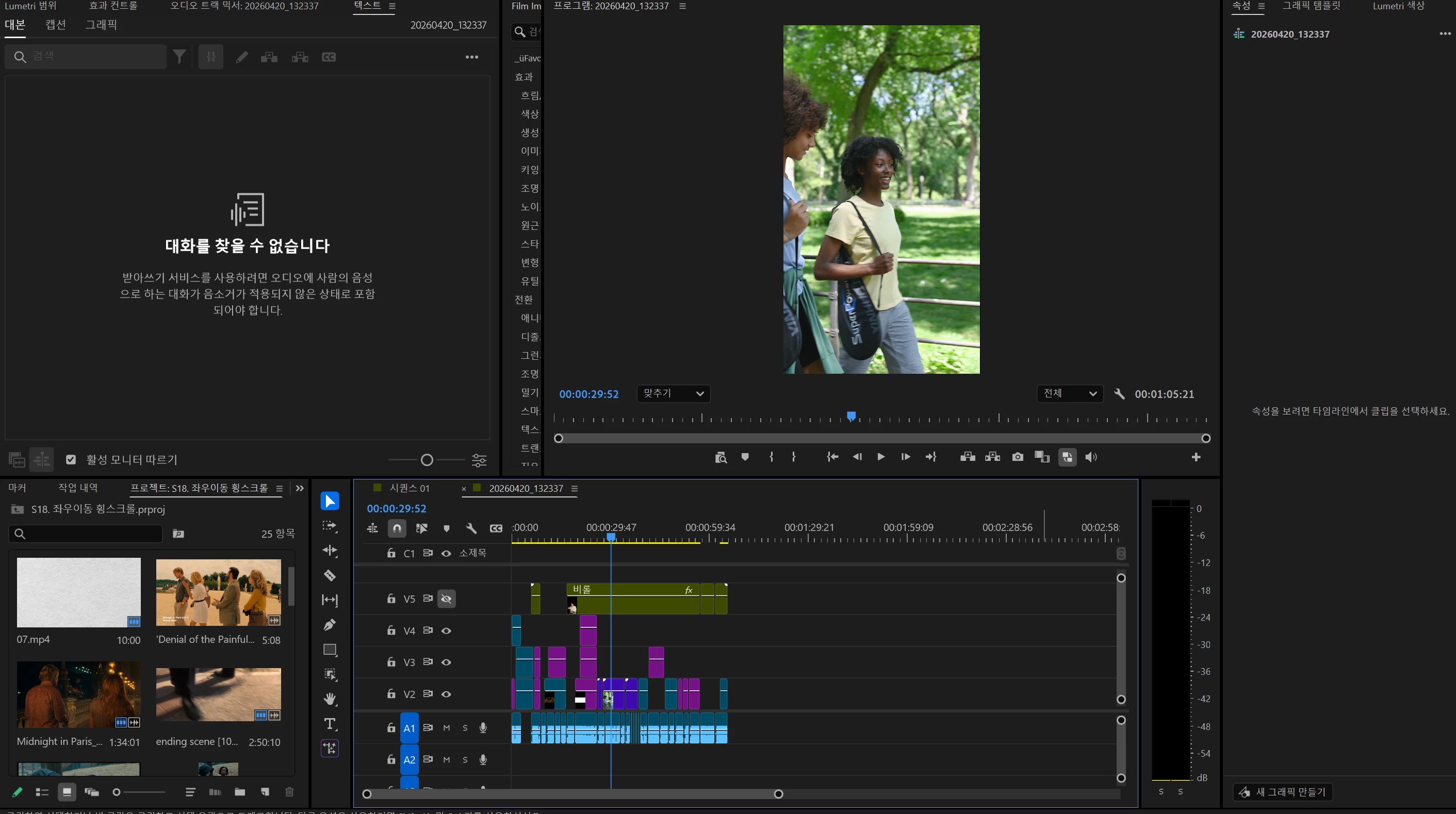Viewport: 1456px width, 814px height.
Task: Switch to the 캡션 tab
Action: 55,25
